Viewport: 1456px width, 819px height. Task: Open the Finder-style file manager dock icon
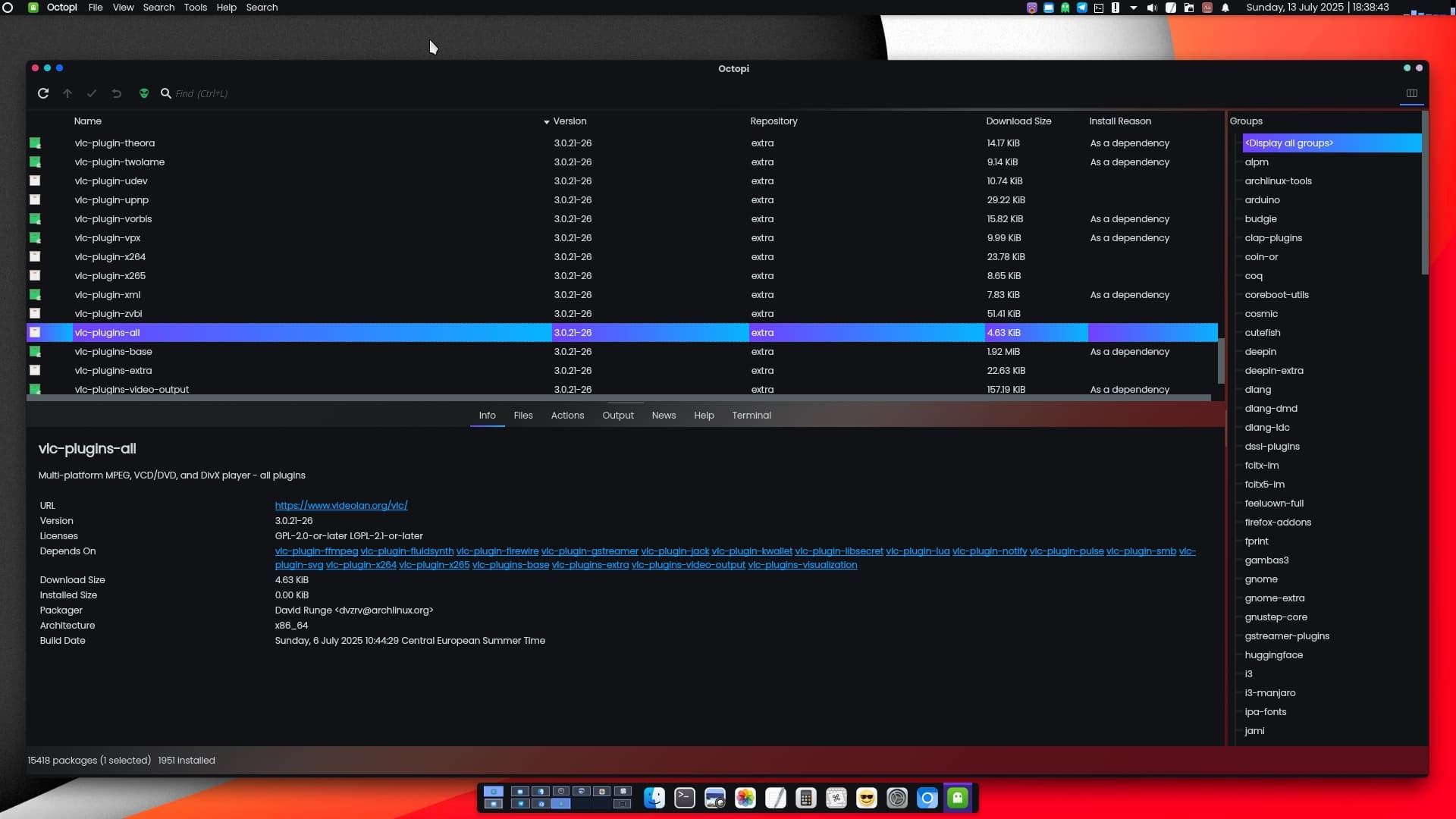(654, 798)
